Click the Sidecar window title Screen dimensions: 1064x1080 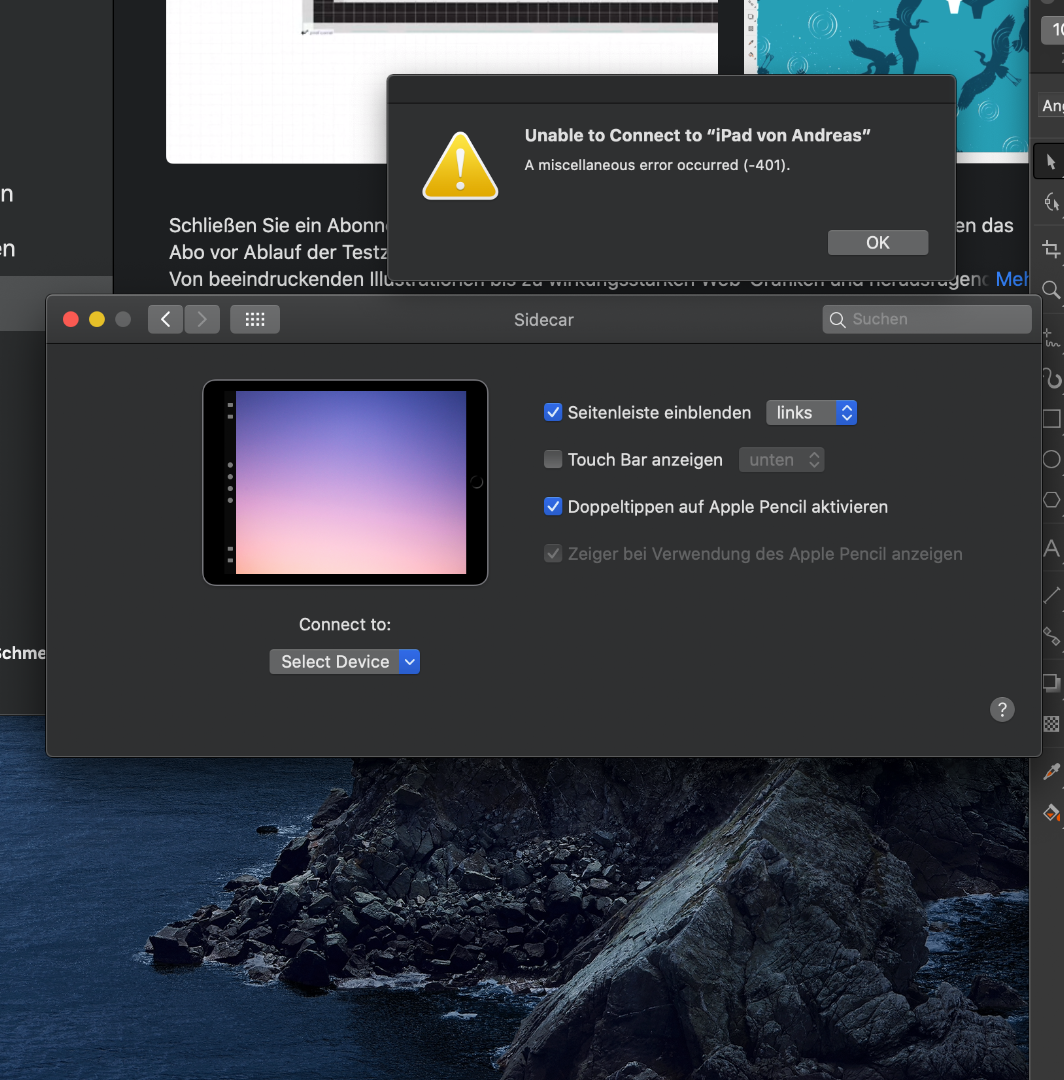[543, 320]
